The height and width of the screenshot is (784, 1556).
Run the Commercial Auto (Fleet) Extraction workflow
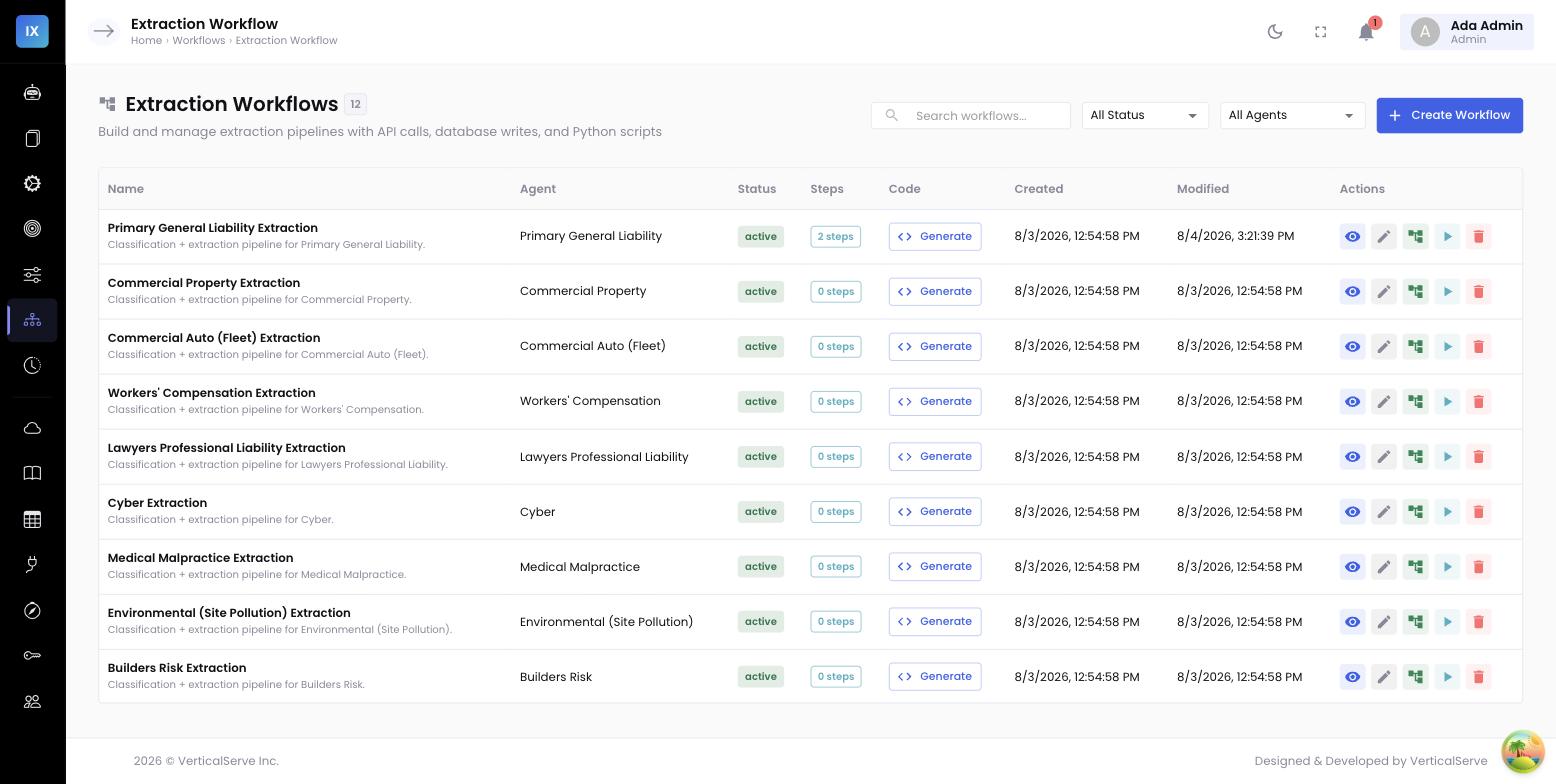[1447, 347]
